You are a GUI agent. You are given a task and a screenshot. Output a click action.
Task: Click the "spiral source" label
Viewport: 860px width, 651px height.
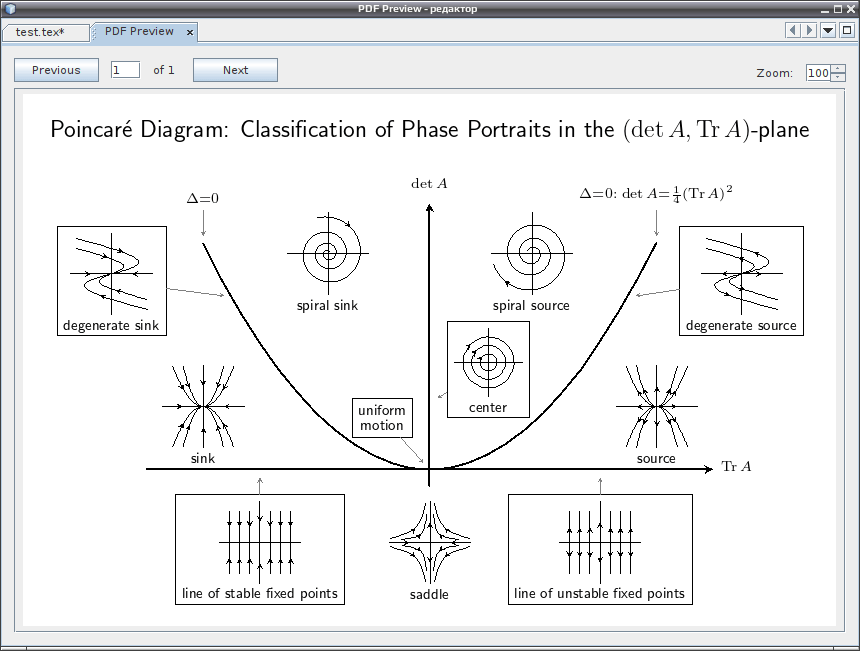[531, 305]
